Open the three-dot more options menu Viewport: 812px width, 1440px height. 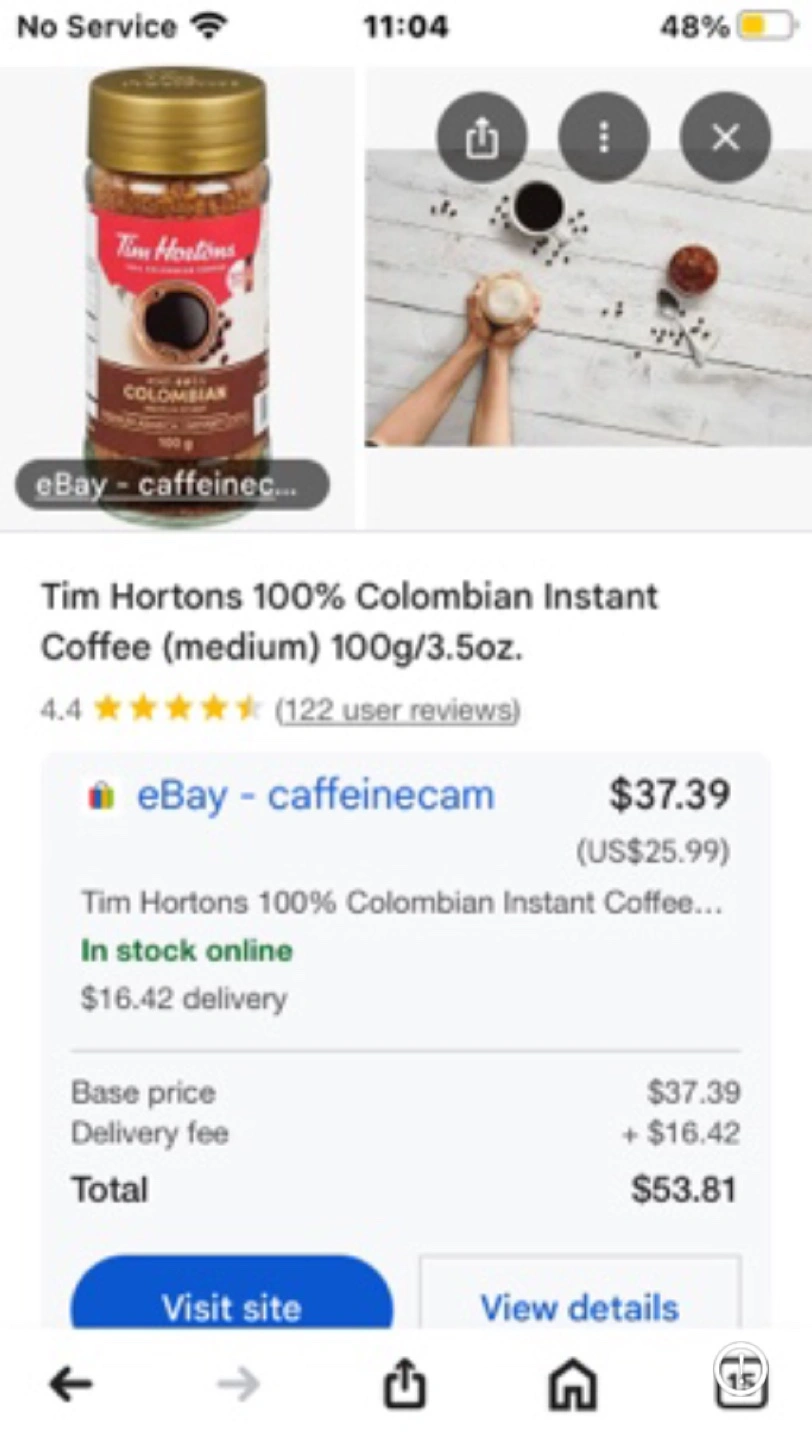pos(603,137)
